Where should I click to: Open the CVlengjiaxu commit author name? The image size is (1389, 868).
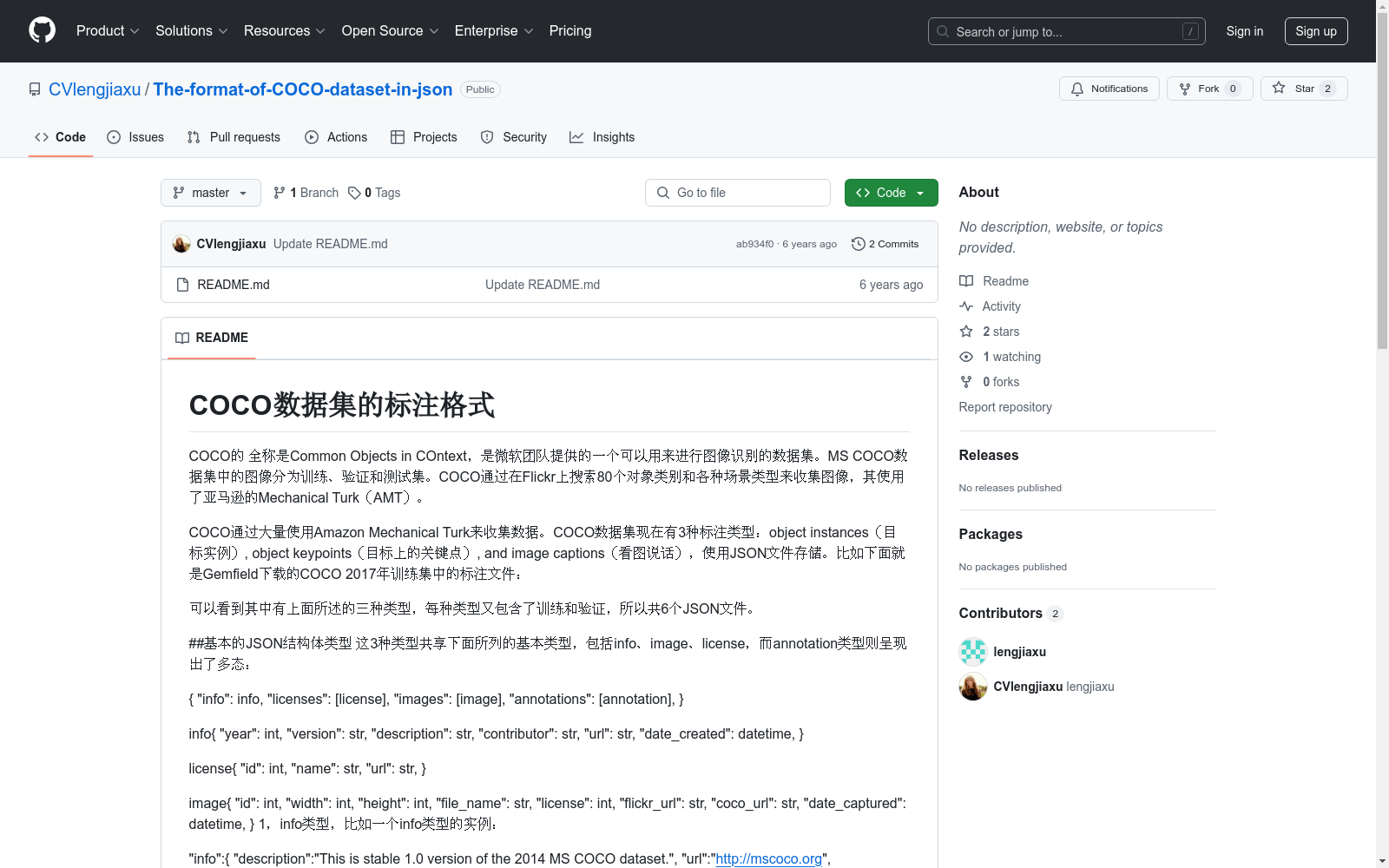[x=231, y=244]
